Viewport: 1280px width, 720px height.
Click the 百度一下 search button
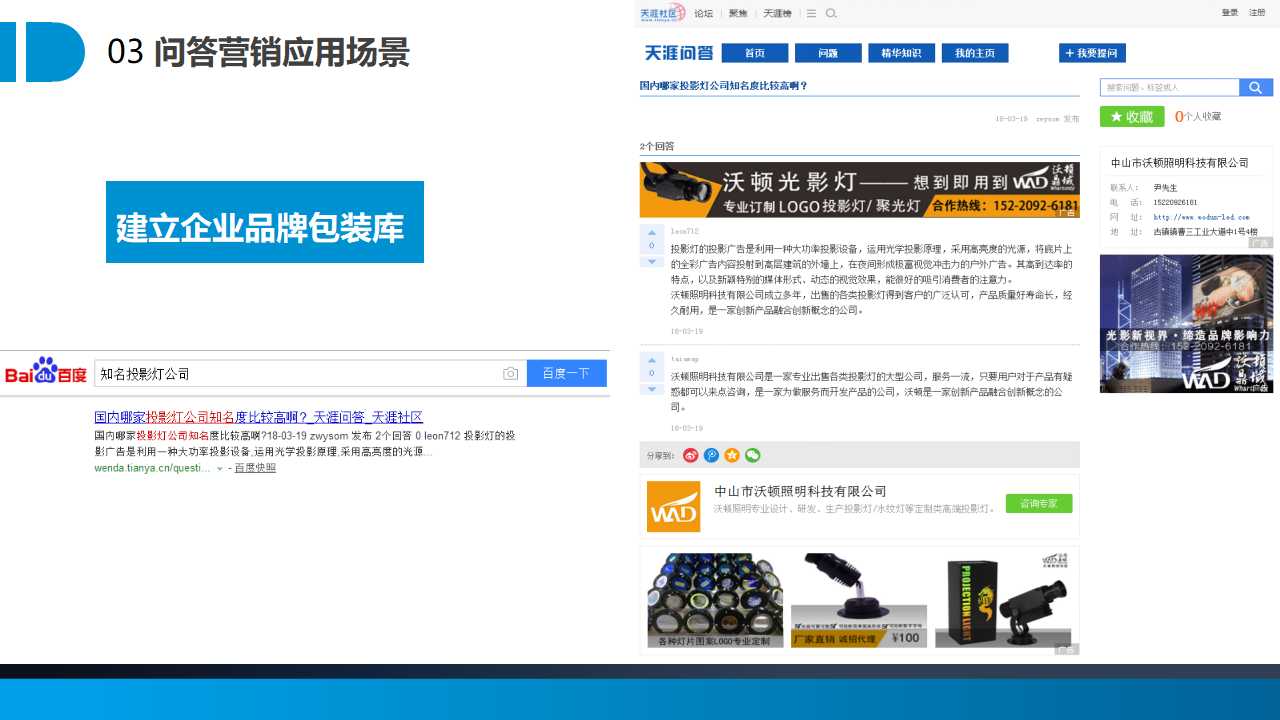coord(566,373)
